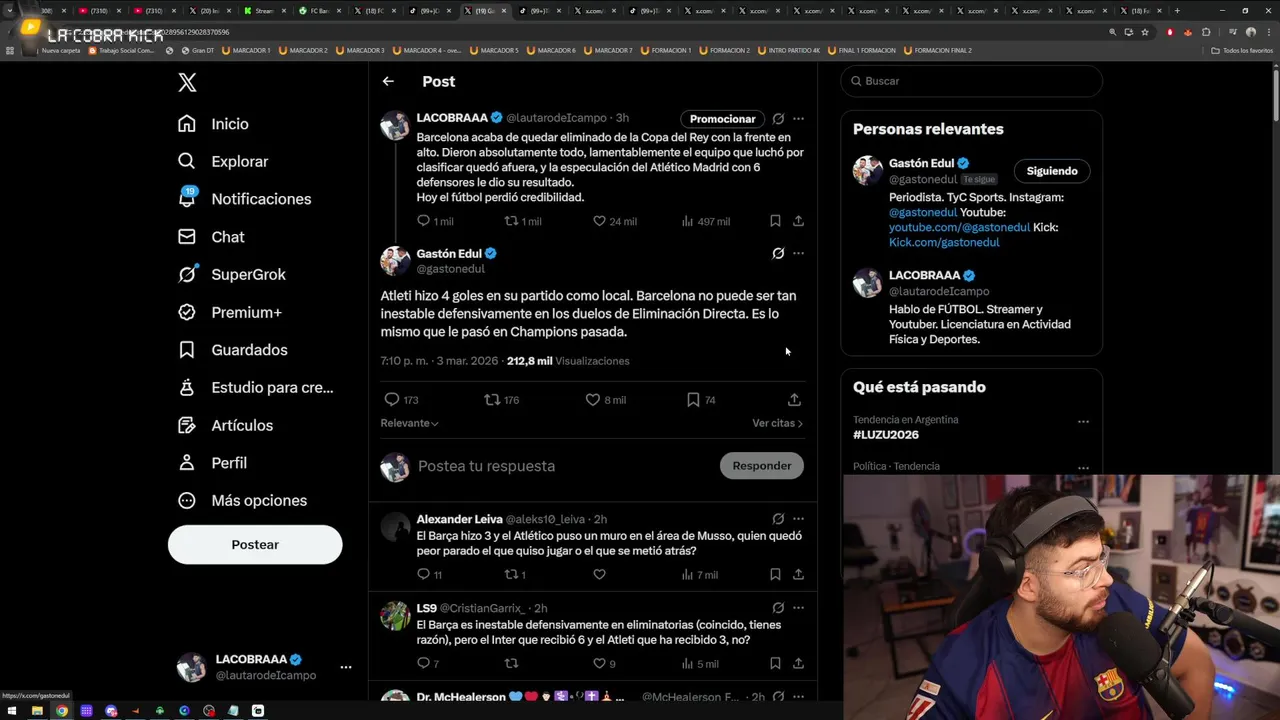Click Estudio para creadores icon
This screenshot has height=720, width=1280.
[187, 387]
